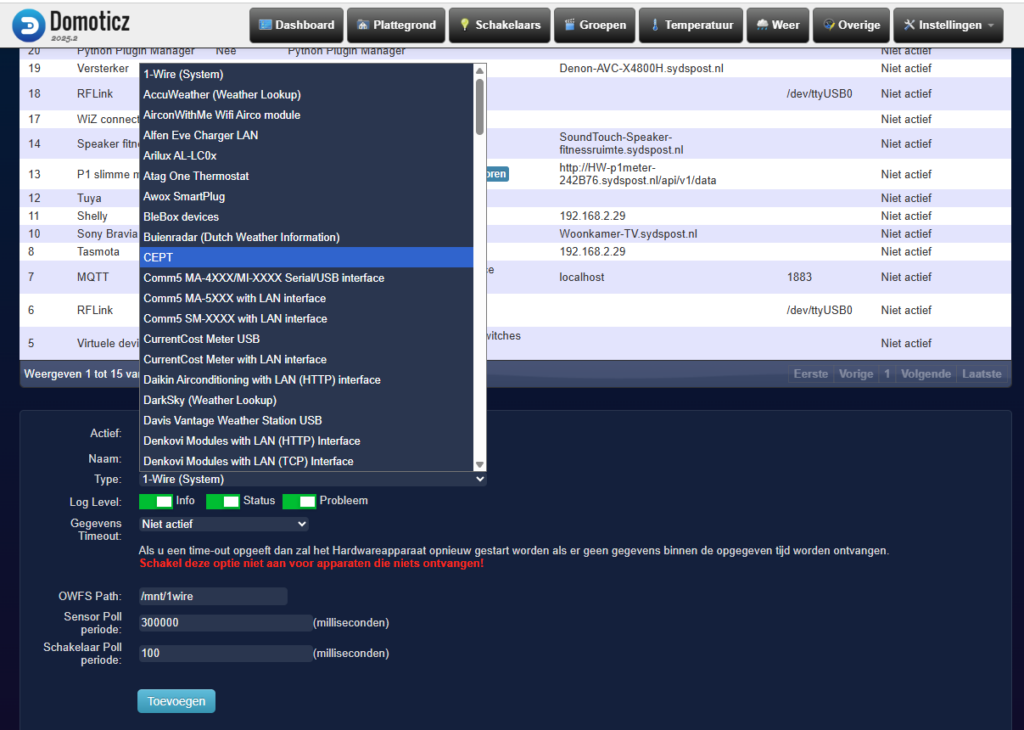Disable the Probleem log level switch

[x=300, y=501]
